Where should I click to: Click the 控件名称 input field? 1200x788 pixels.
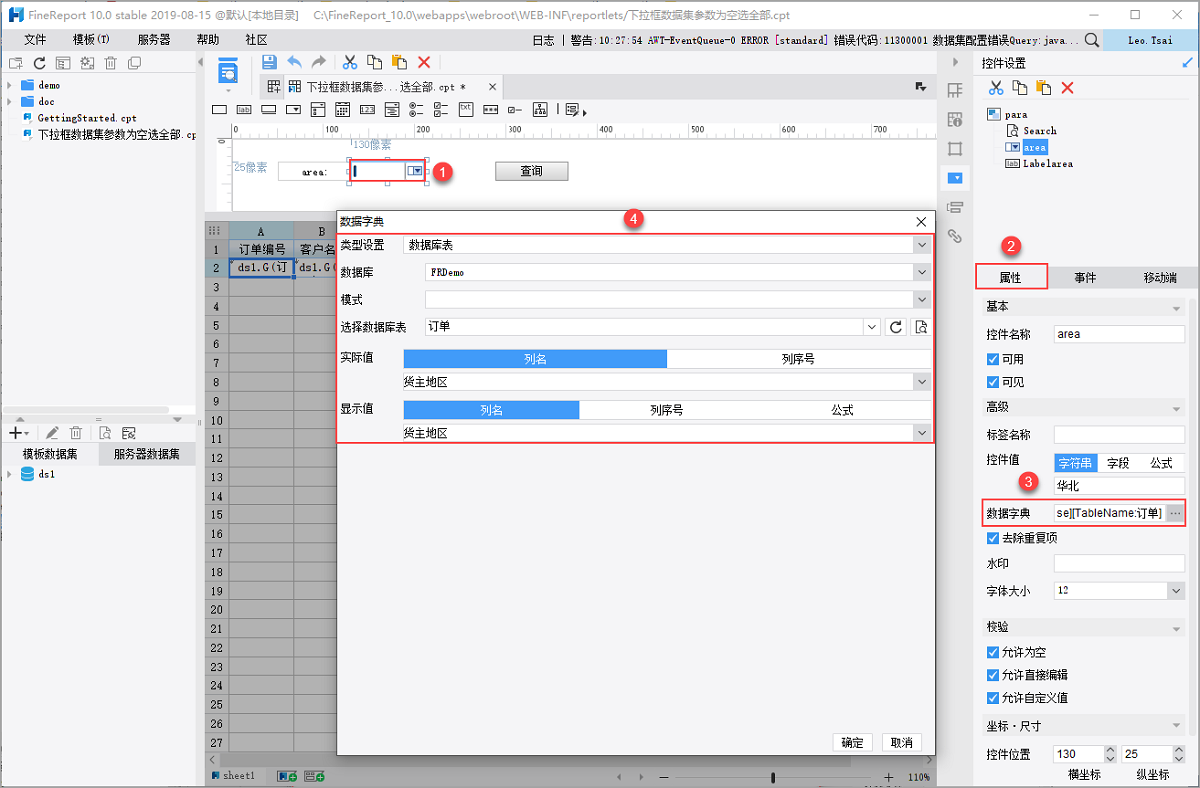1119,334
